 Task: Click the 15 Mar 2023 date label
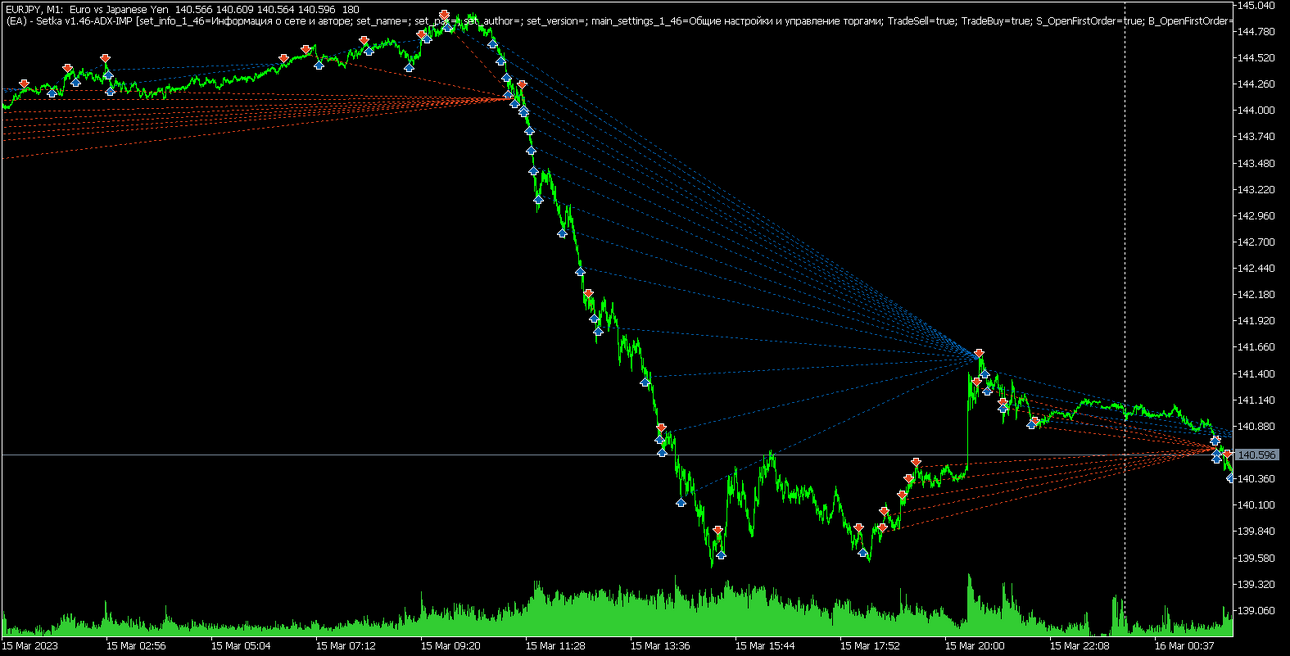pyautogui.click(x=29, y=646)
